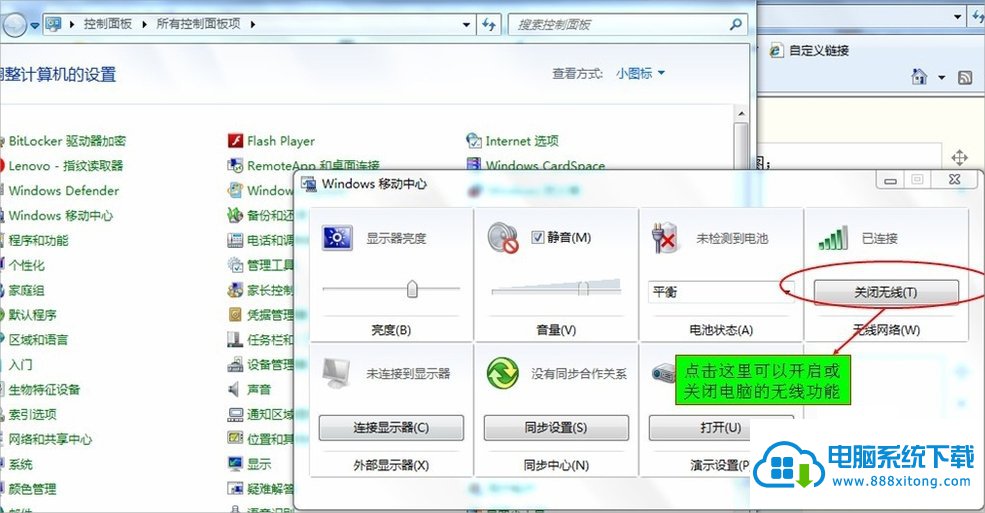Click 所有控制面板项 breadcrumb segment

[199, 24]
